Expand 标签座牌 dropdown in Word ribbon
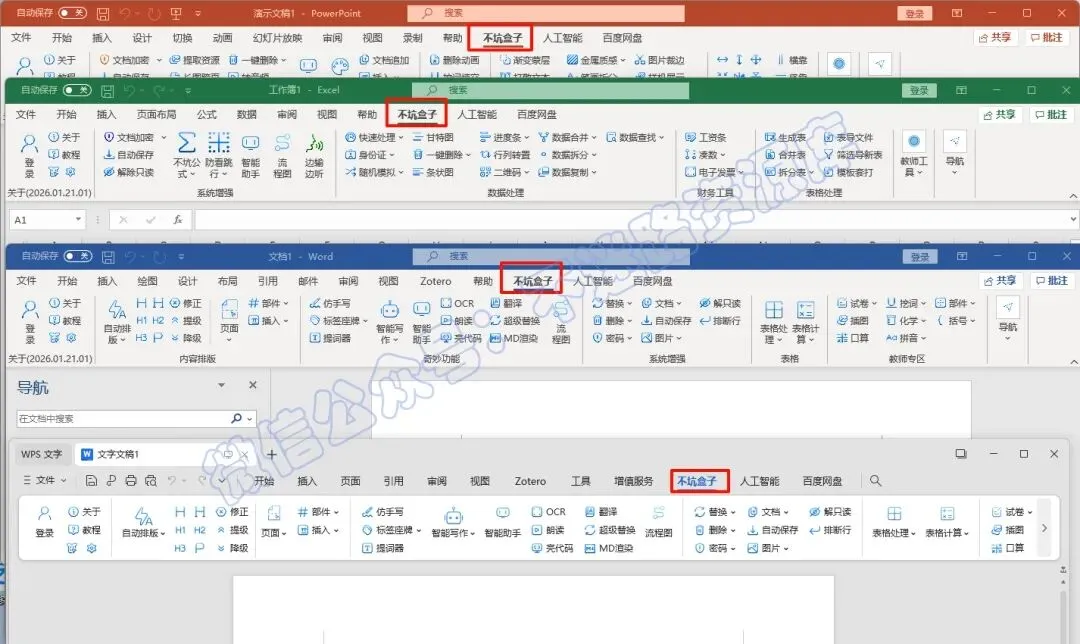 coord(366,320)
